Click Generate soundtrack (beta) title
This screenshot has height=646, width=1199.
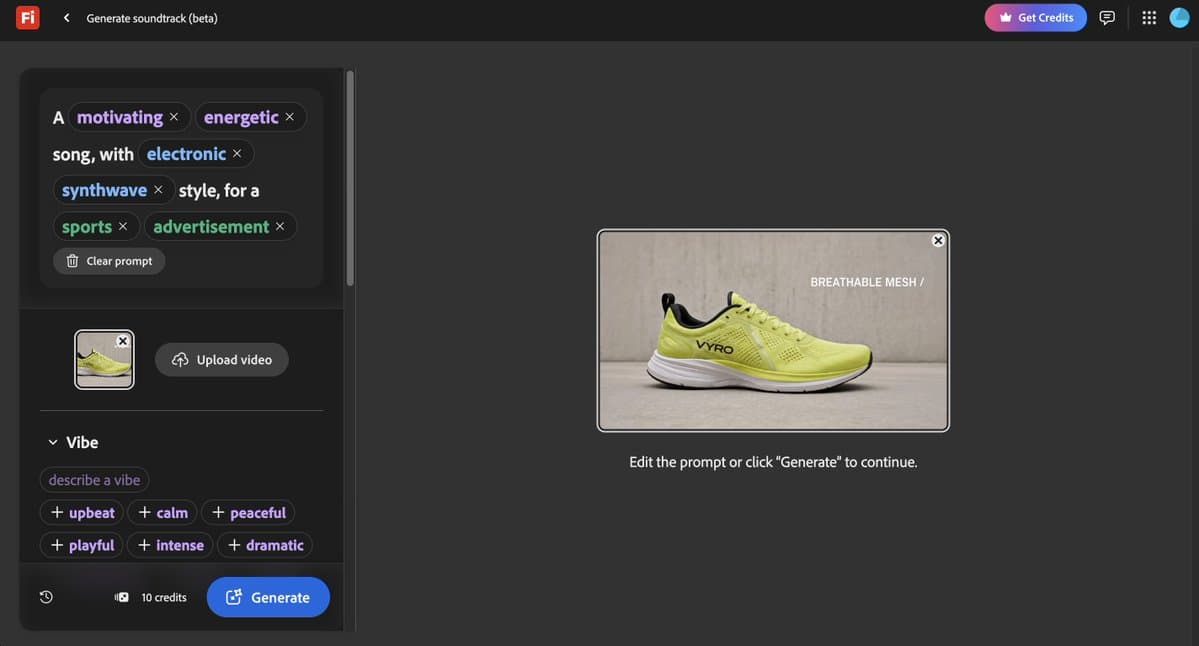(152, 18)
